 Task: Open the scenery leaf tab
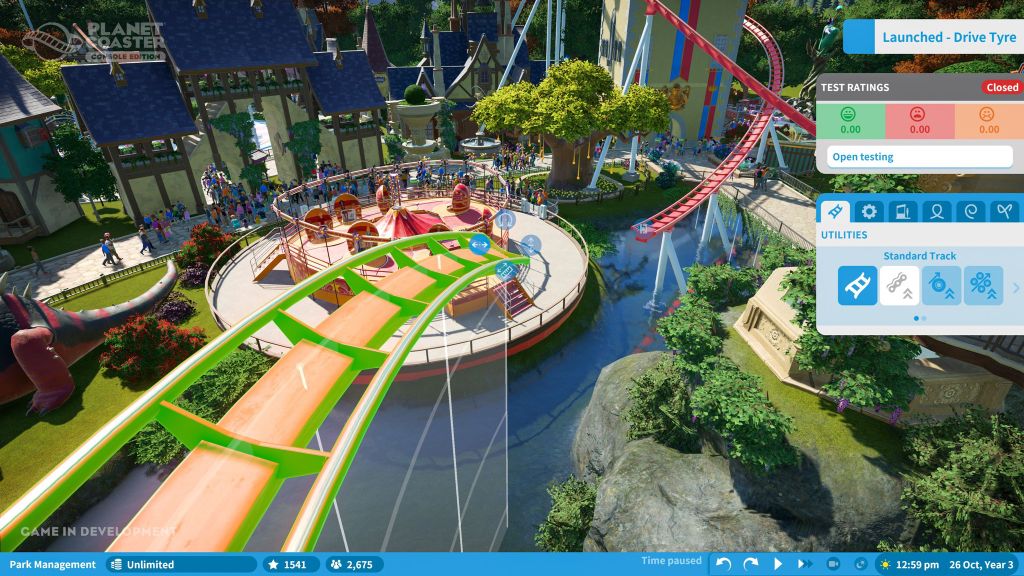[1003, 211]
